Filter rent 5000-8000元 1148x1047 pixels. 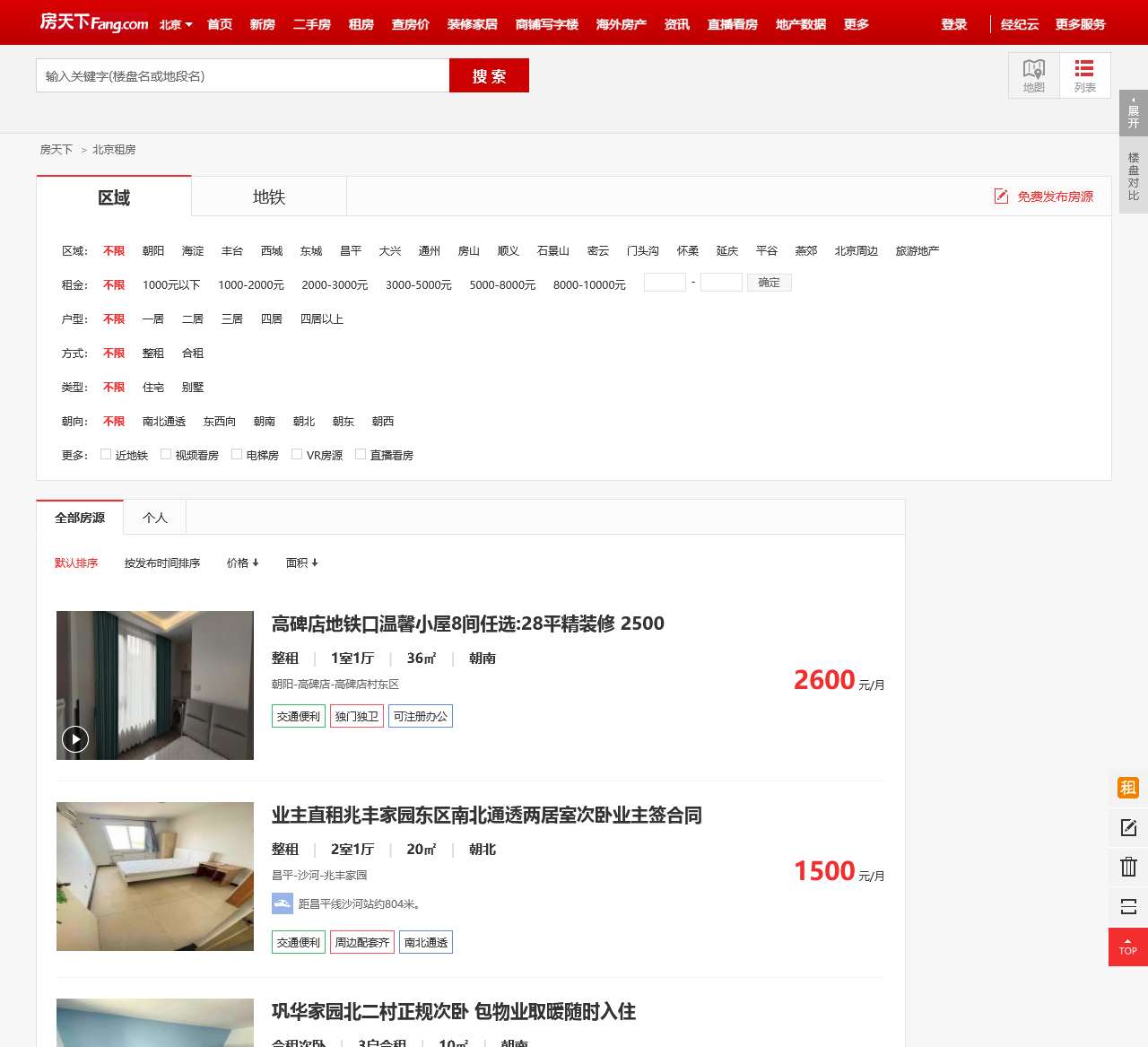(x=502, y=284)
